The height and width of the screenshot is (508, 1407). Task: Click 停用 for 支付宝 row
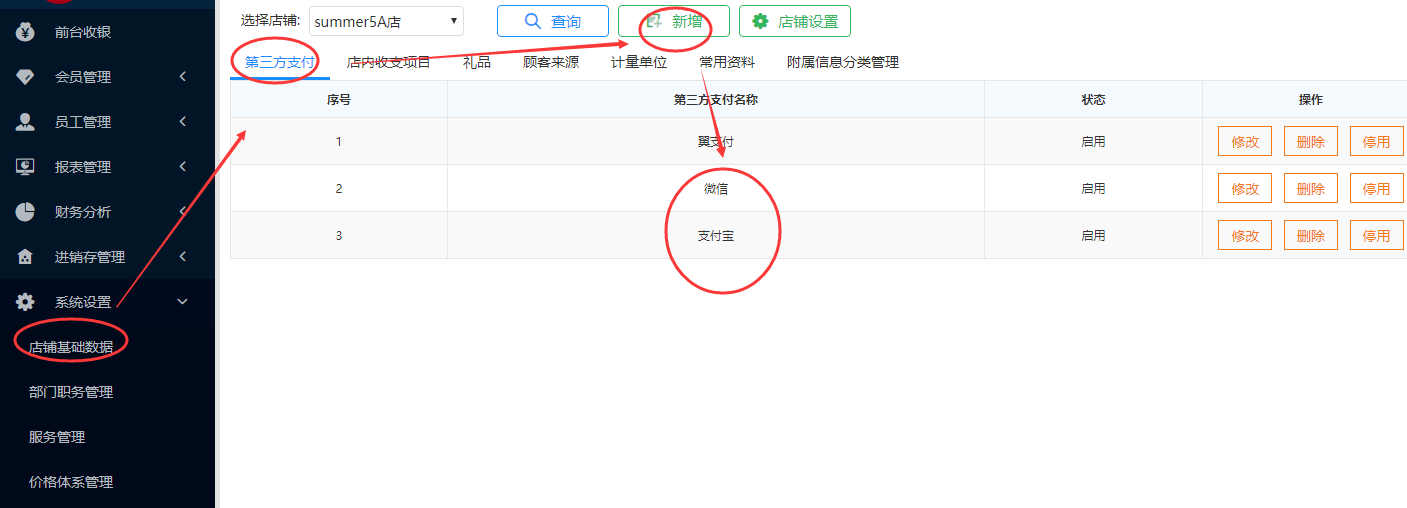tap(1377, 235)
